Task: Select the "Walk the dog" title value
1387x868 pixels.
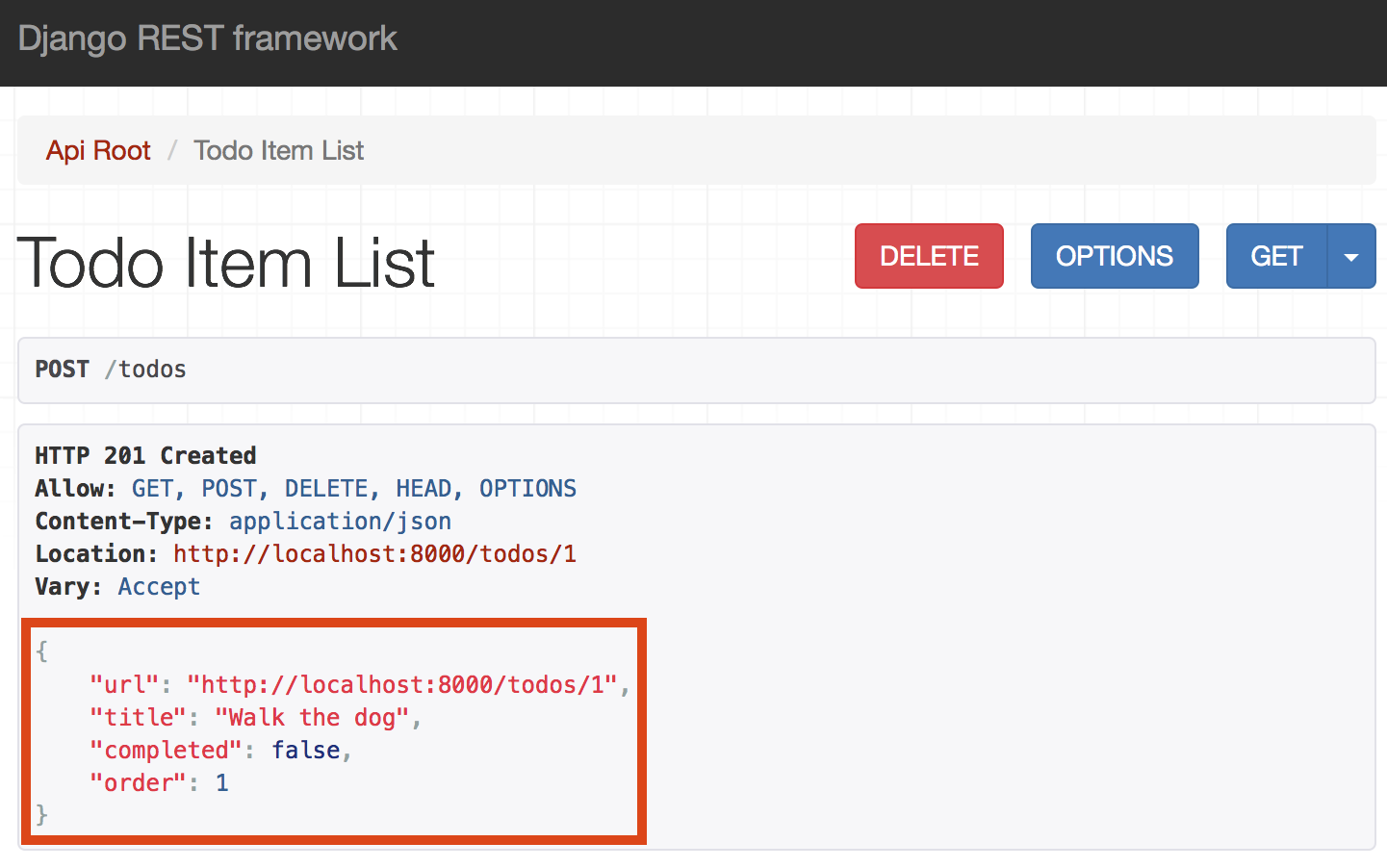Action: pyautogui.click(x=312, y=718)
